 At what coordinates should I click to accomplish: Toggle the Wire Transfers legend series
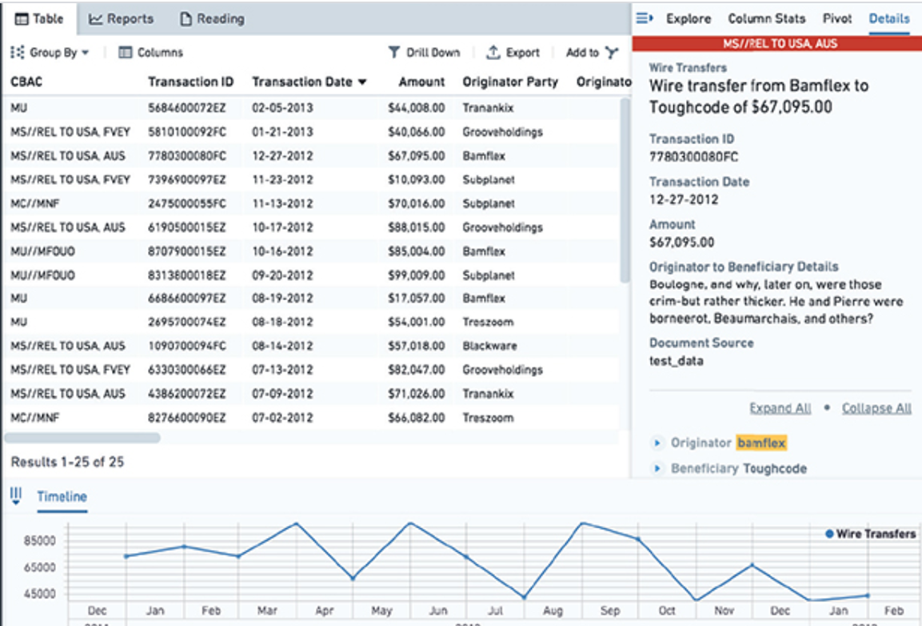[870, 534]
